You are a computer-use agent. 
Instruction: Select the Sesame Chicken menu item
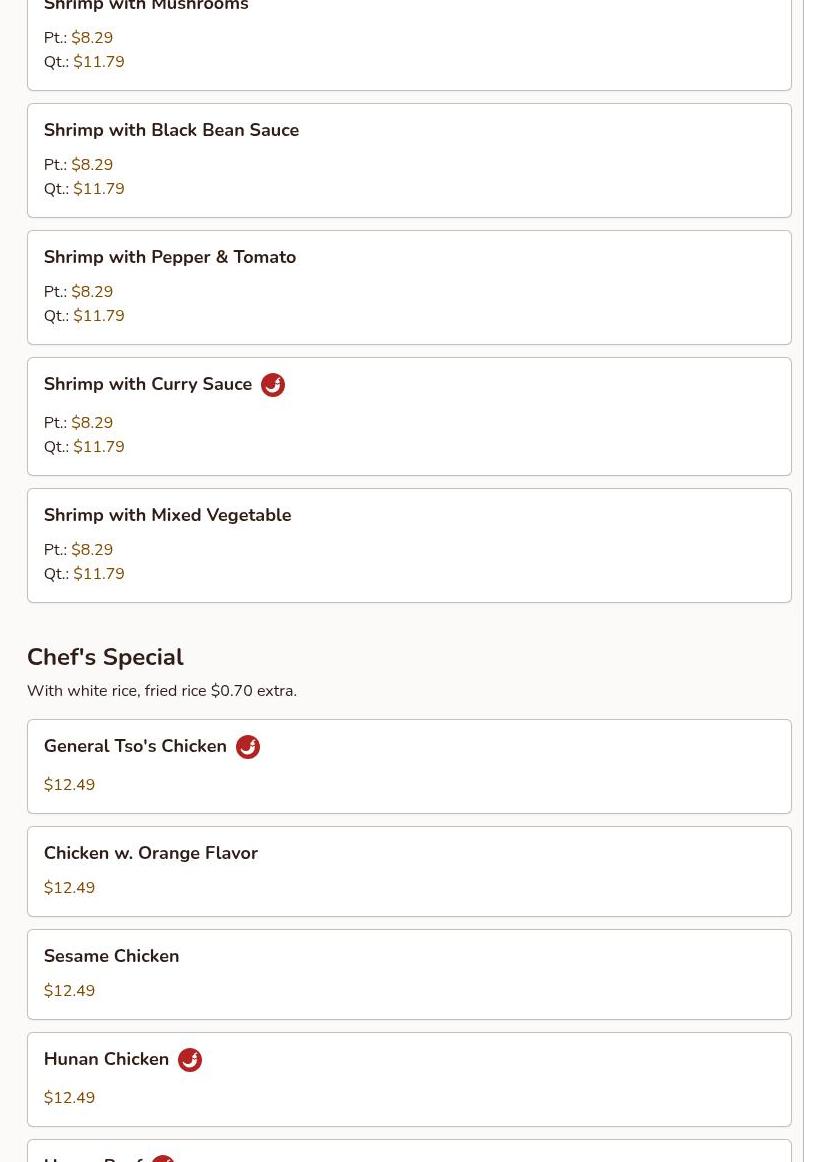111,956
